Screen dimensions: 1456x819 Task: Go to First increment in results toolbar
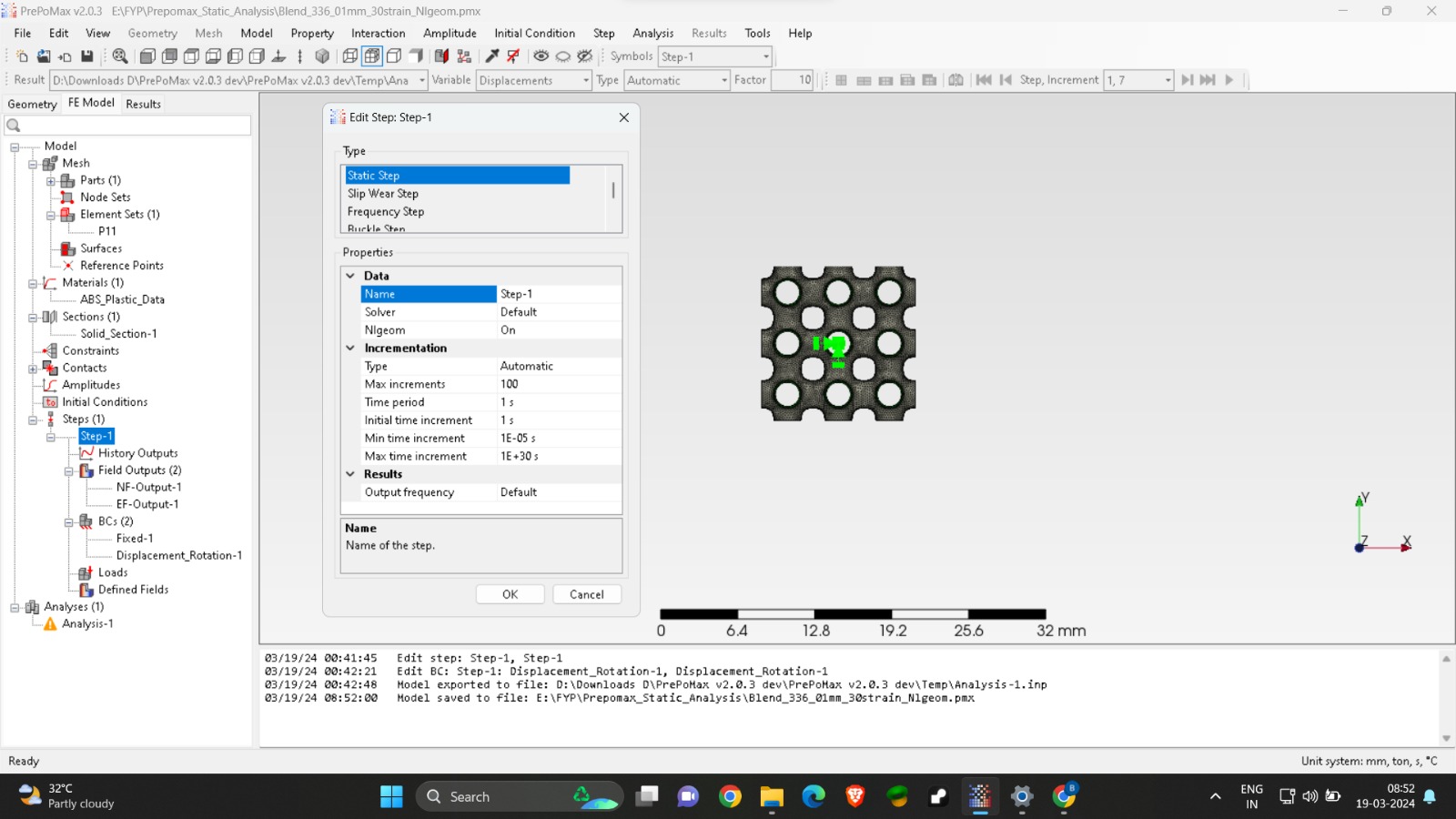(984, 80)
